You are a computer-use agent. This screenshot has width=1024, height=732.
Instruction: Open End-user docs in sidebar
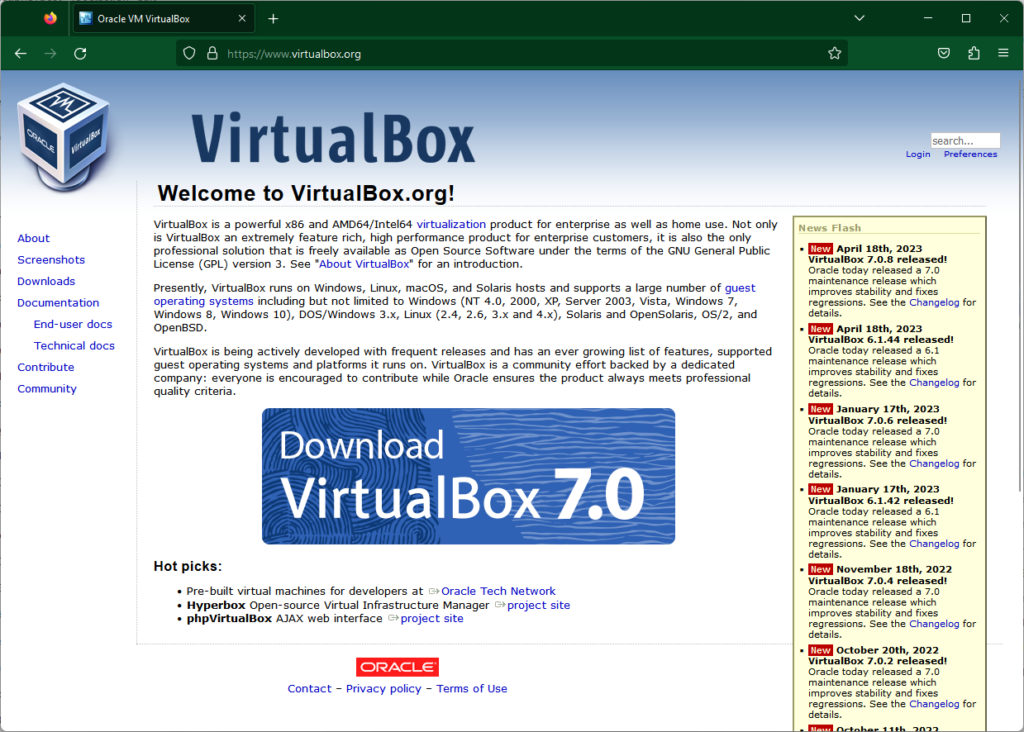tap(73, 325)
